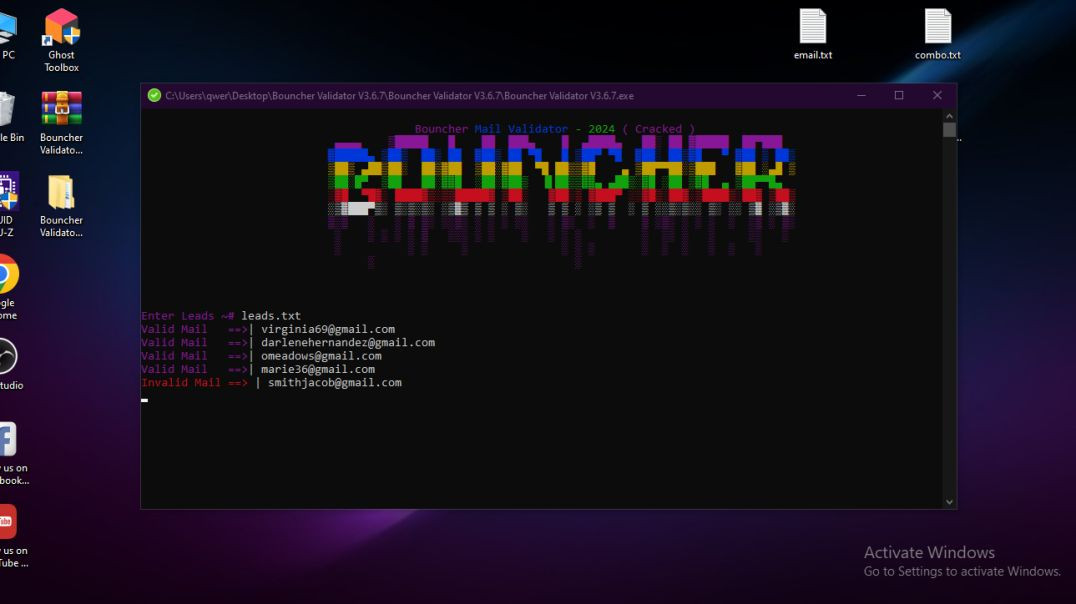Open the This PC desktop icon

[x=8, y=34]
